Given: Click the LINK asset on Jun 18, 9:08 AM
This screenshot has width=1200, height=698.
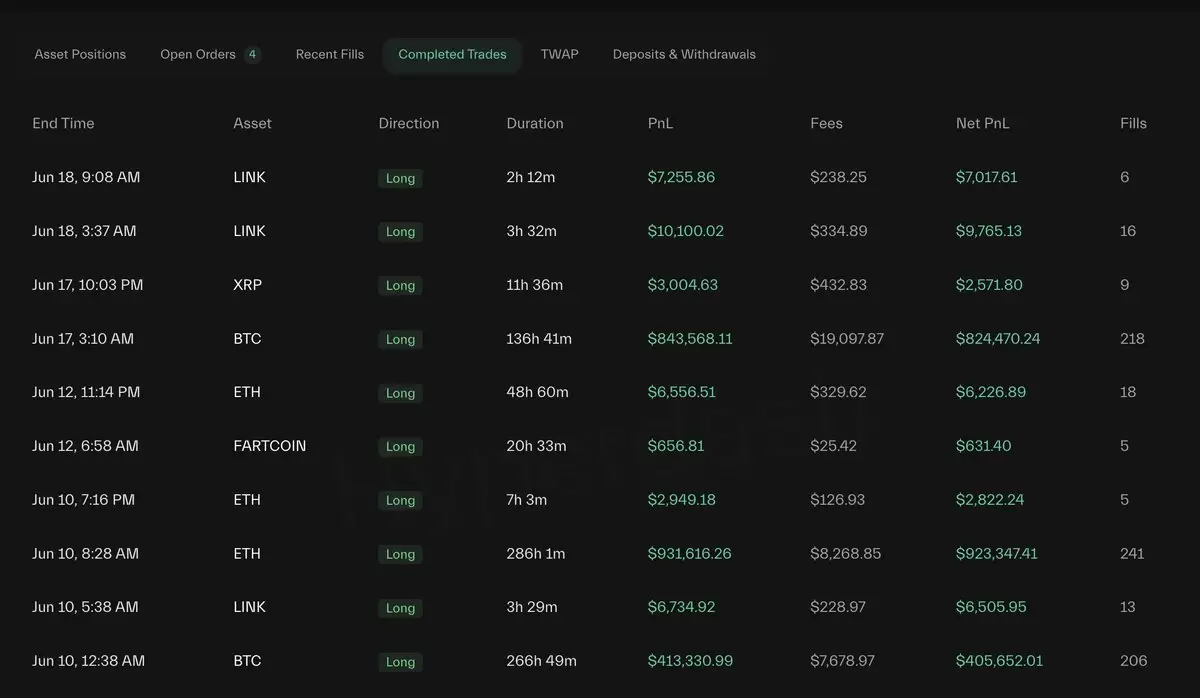Looking at the screenshot, I should [x=249, y=177].
